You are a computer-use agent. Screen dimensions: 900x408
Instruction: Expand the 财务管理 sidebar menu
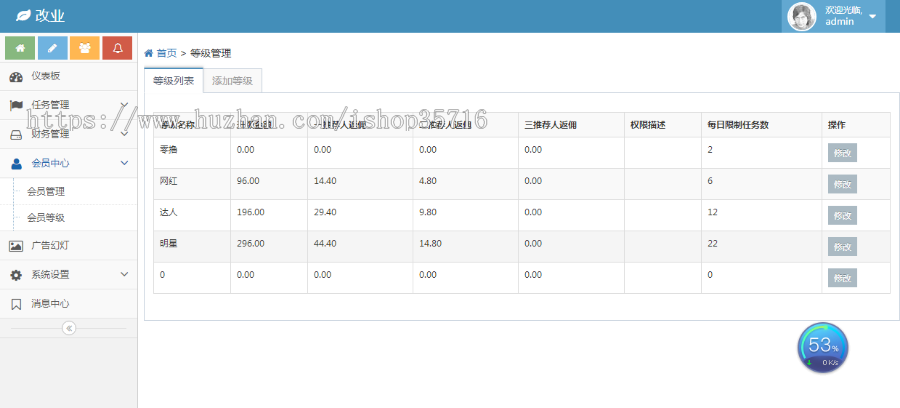point(50,133)
